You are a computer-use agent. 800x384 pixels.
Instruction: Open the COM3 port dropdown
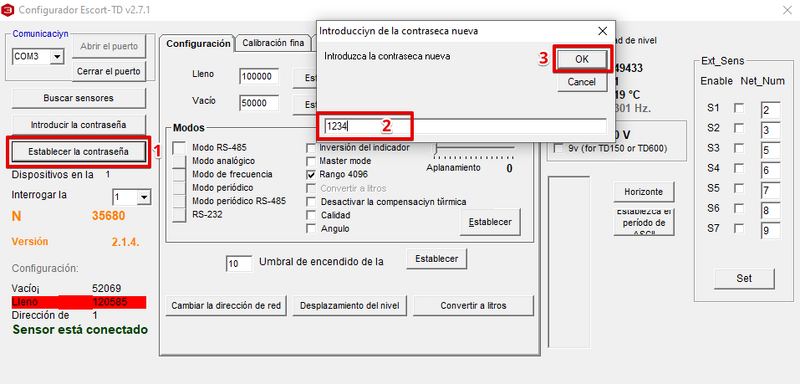(x=57, y=57)
